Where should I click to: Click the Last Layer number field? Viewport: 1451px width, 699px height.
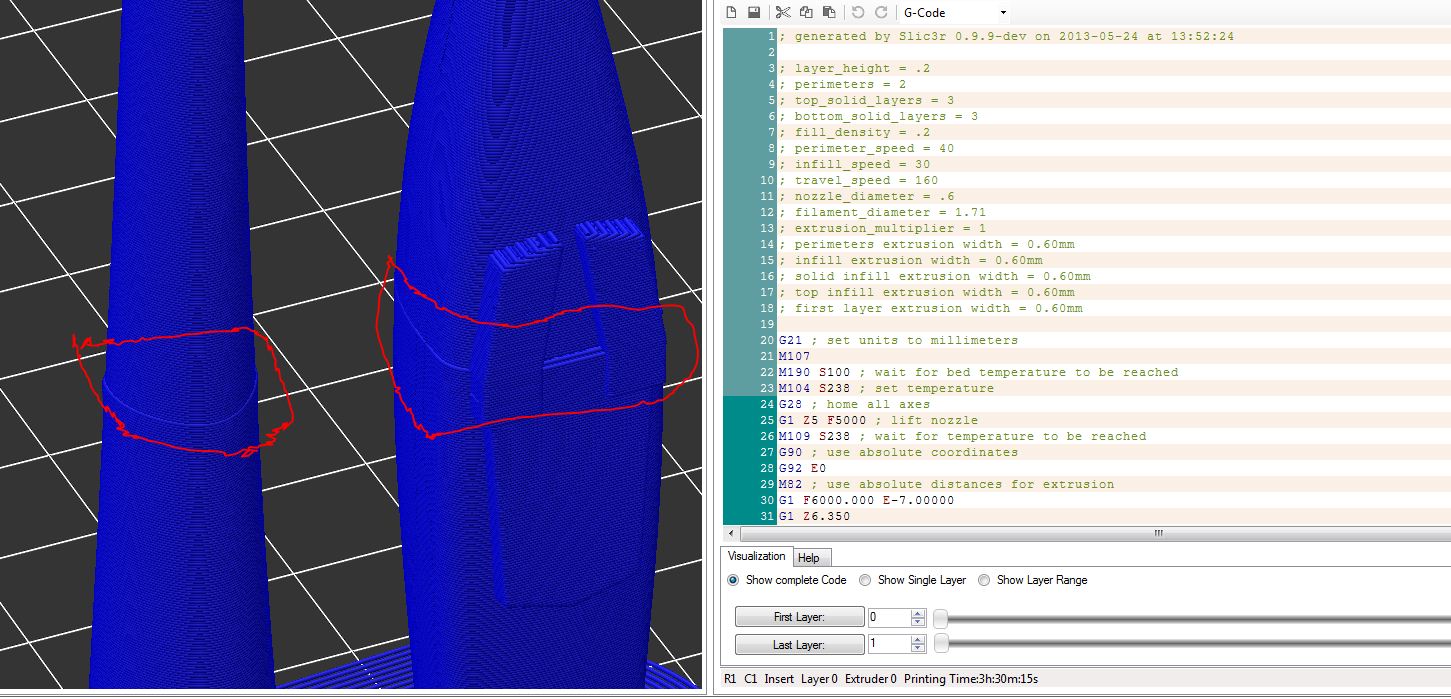(888, 645)
